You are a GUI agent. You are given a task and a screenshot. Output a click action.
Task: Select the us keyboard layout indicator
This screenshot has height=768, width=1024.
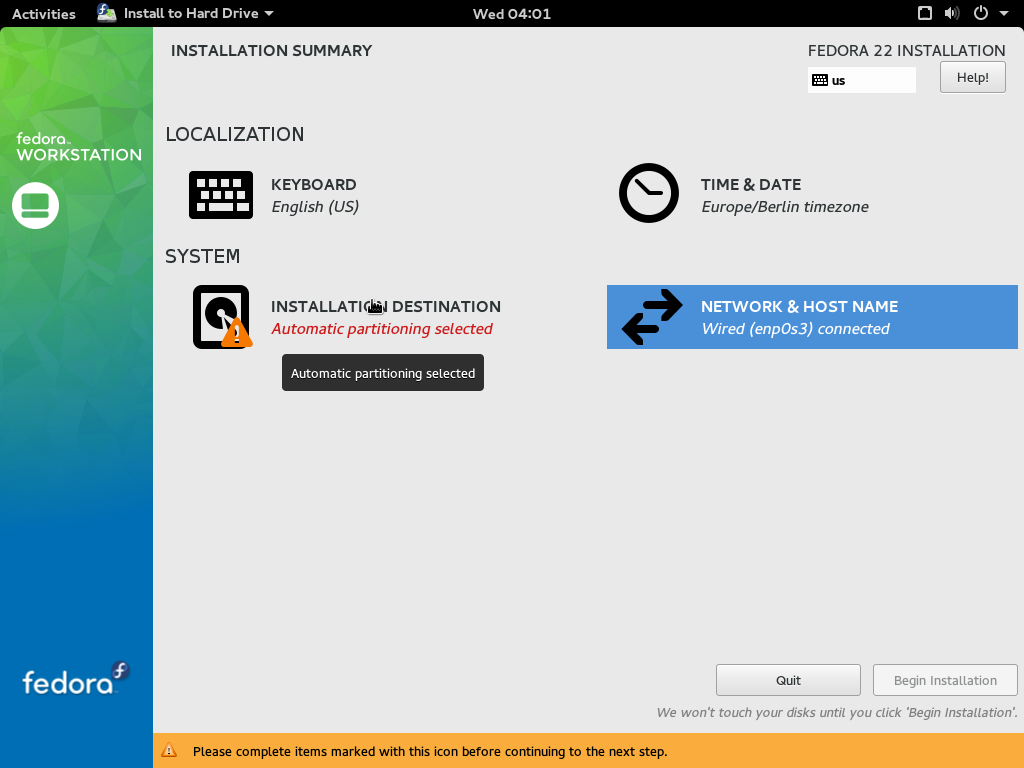point(861,80)
